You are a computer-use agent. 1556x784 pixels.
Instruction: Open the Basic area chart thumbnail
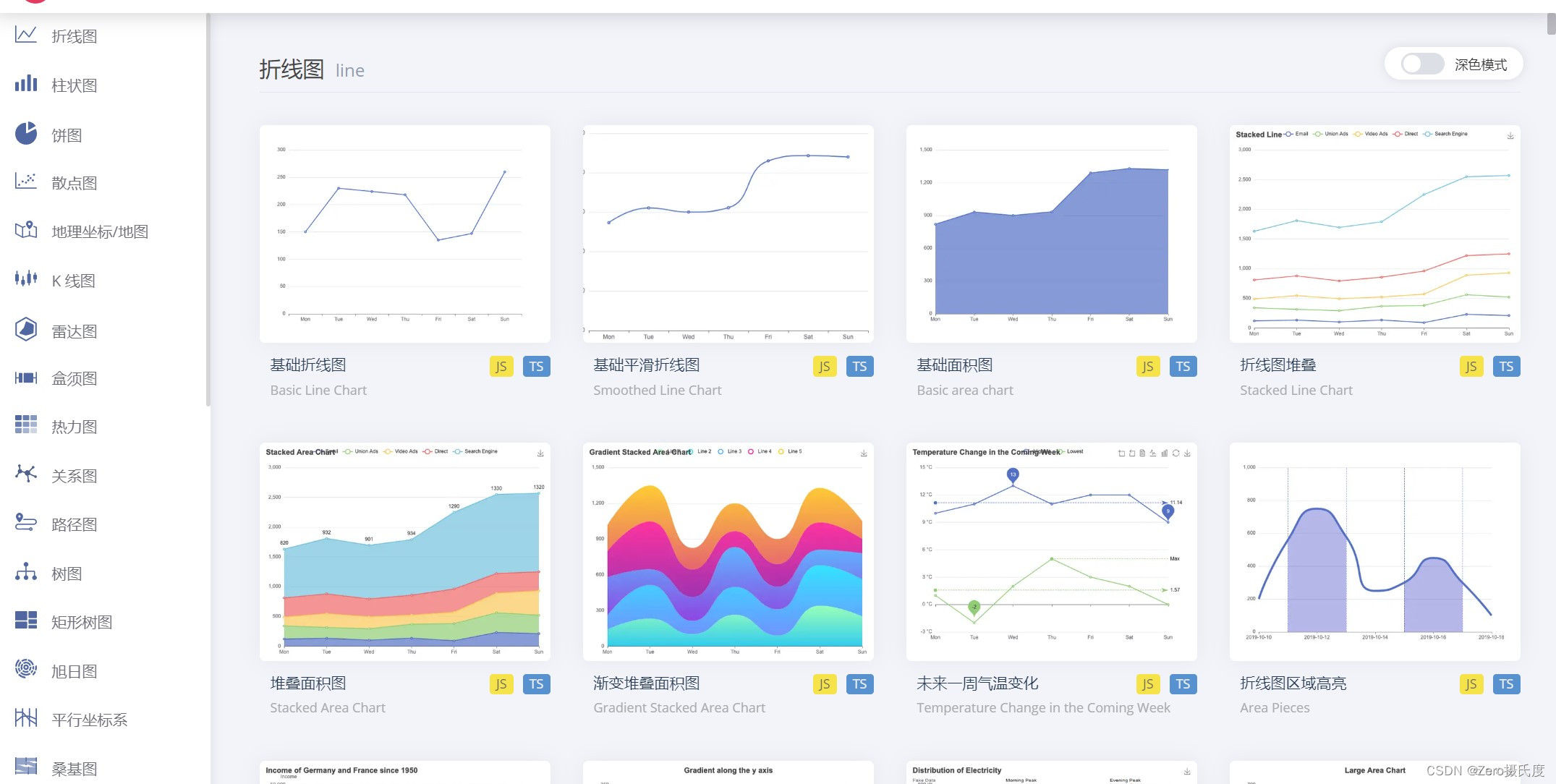pyautogui.click(x=1052, y=234)
